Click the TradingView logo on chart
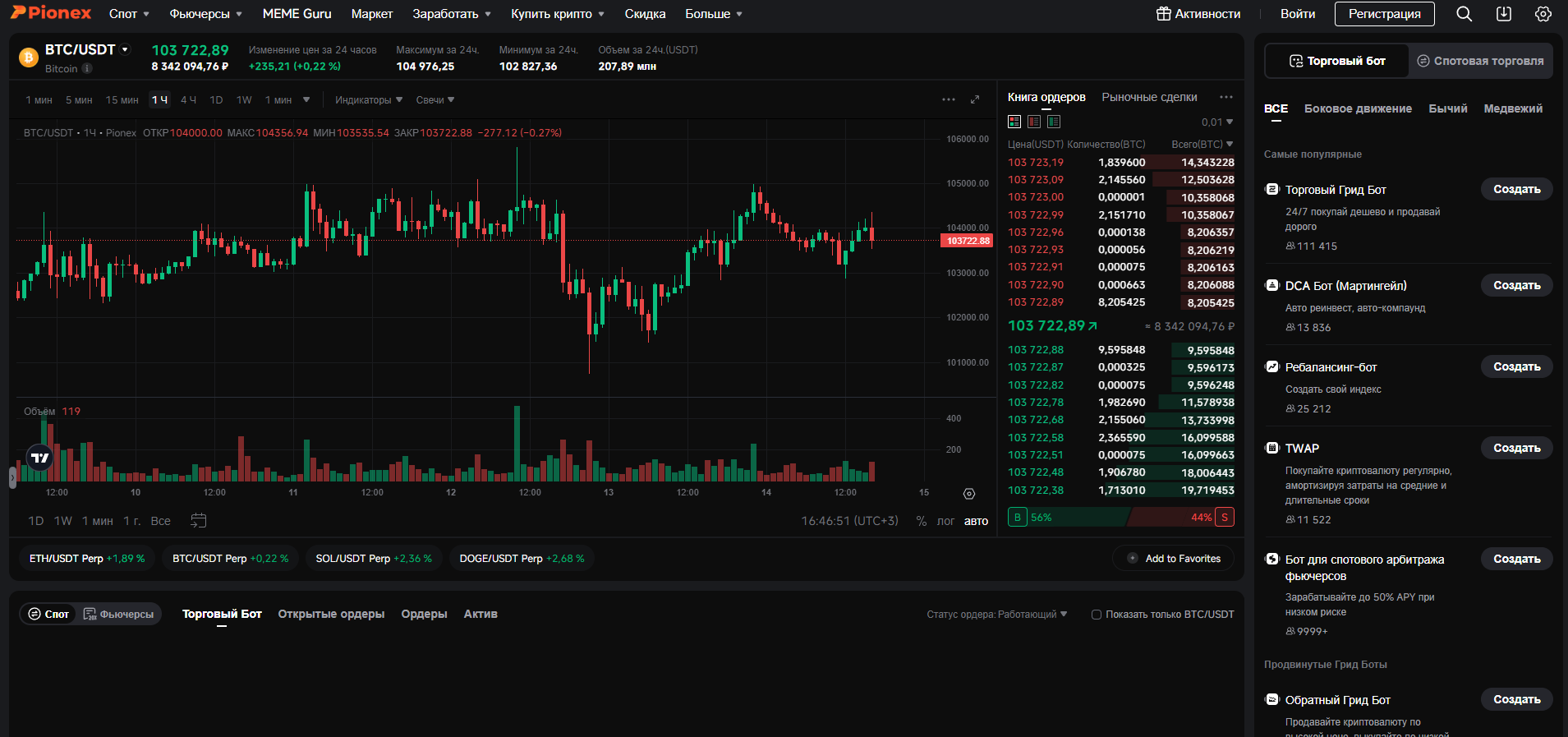Viewport: 1568px width, 737px height. [40, 458]
